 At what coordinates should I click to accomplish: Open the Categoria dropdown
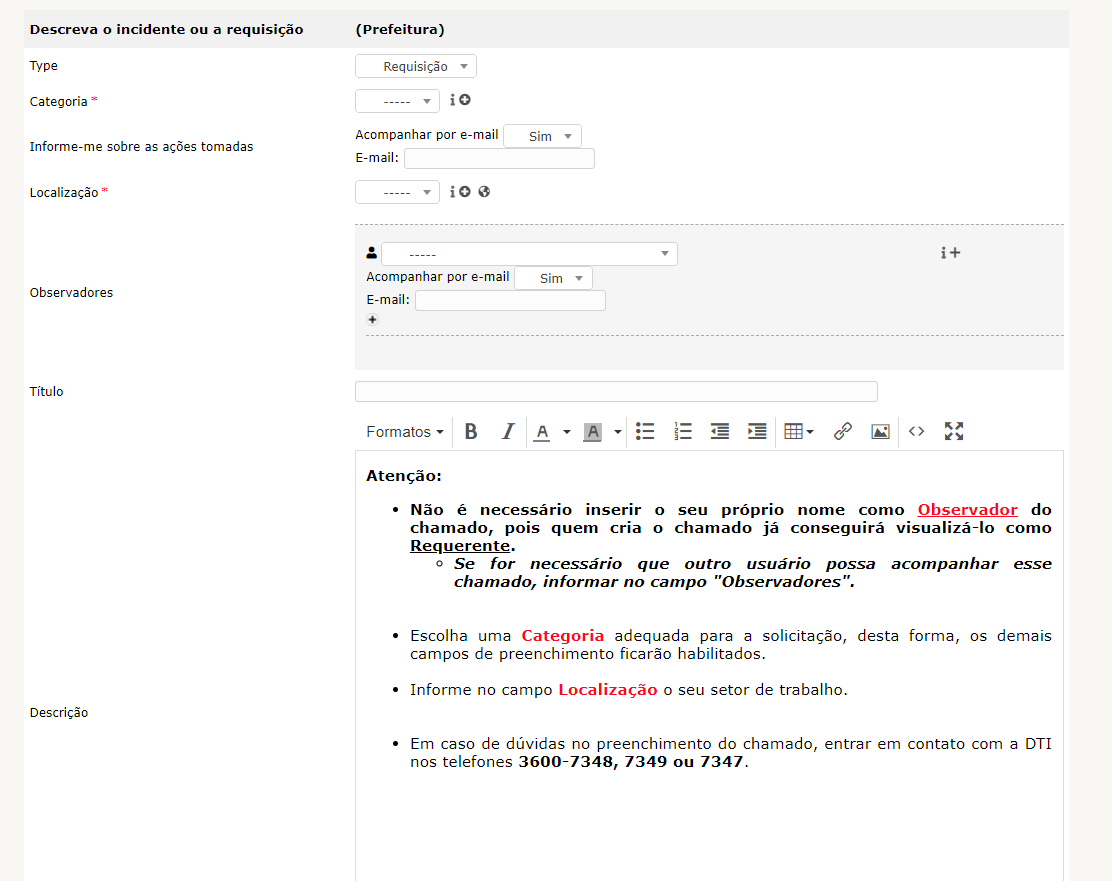397,101
